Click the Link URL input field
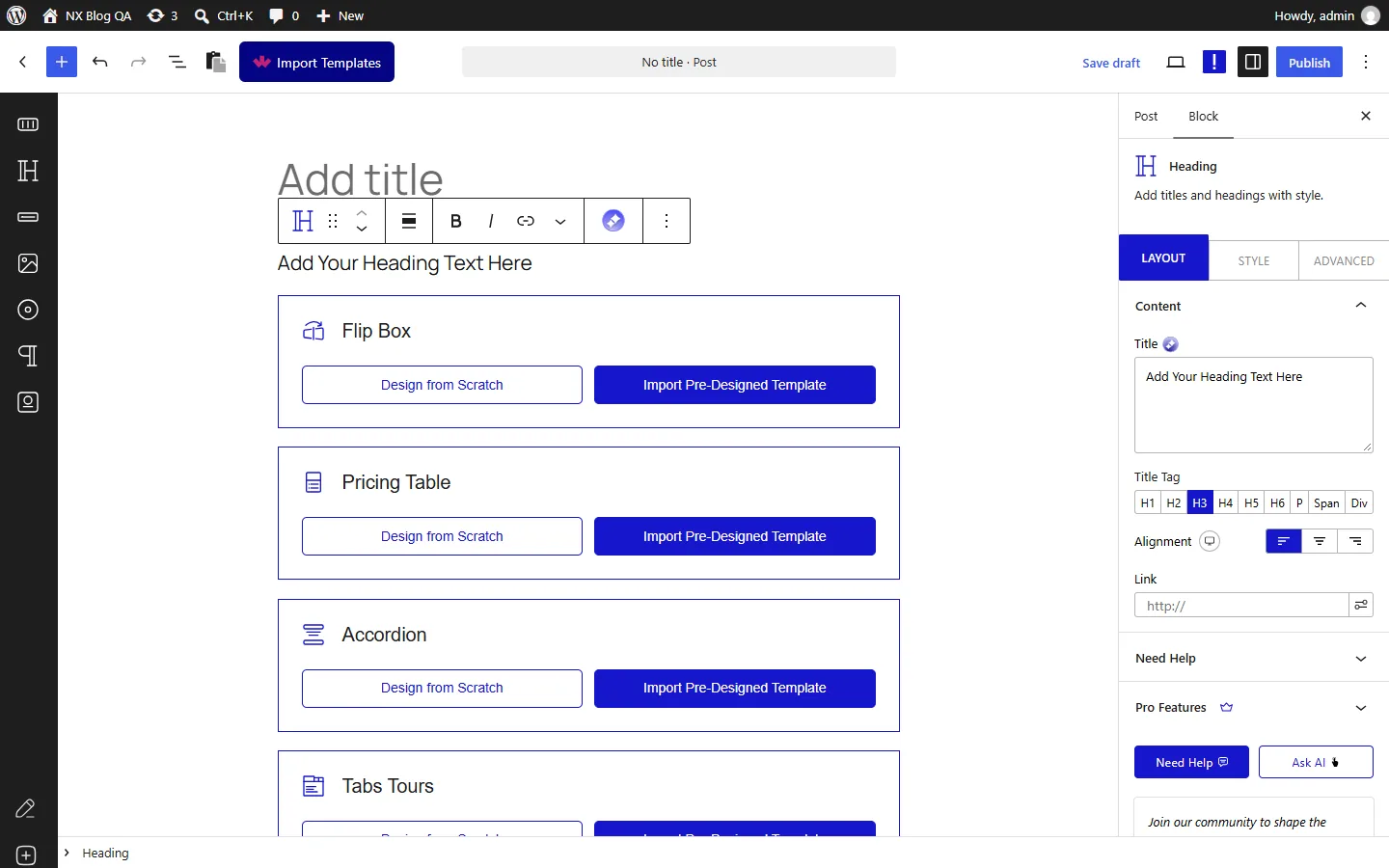Screen dimensions: 1389x868 coord(1241,605)
